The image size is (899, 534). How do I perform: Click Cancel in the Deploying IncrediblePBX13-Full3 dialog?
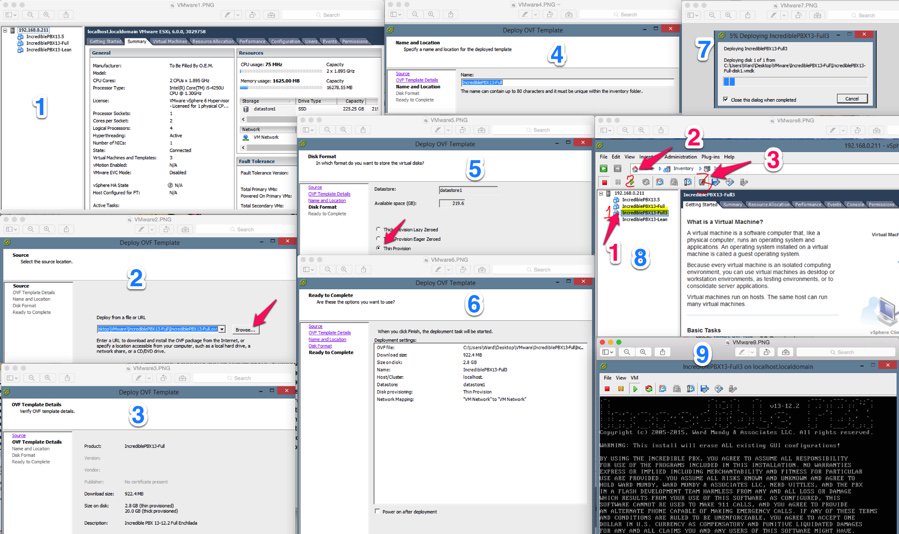852,99
